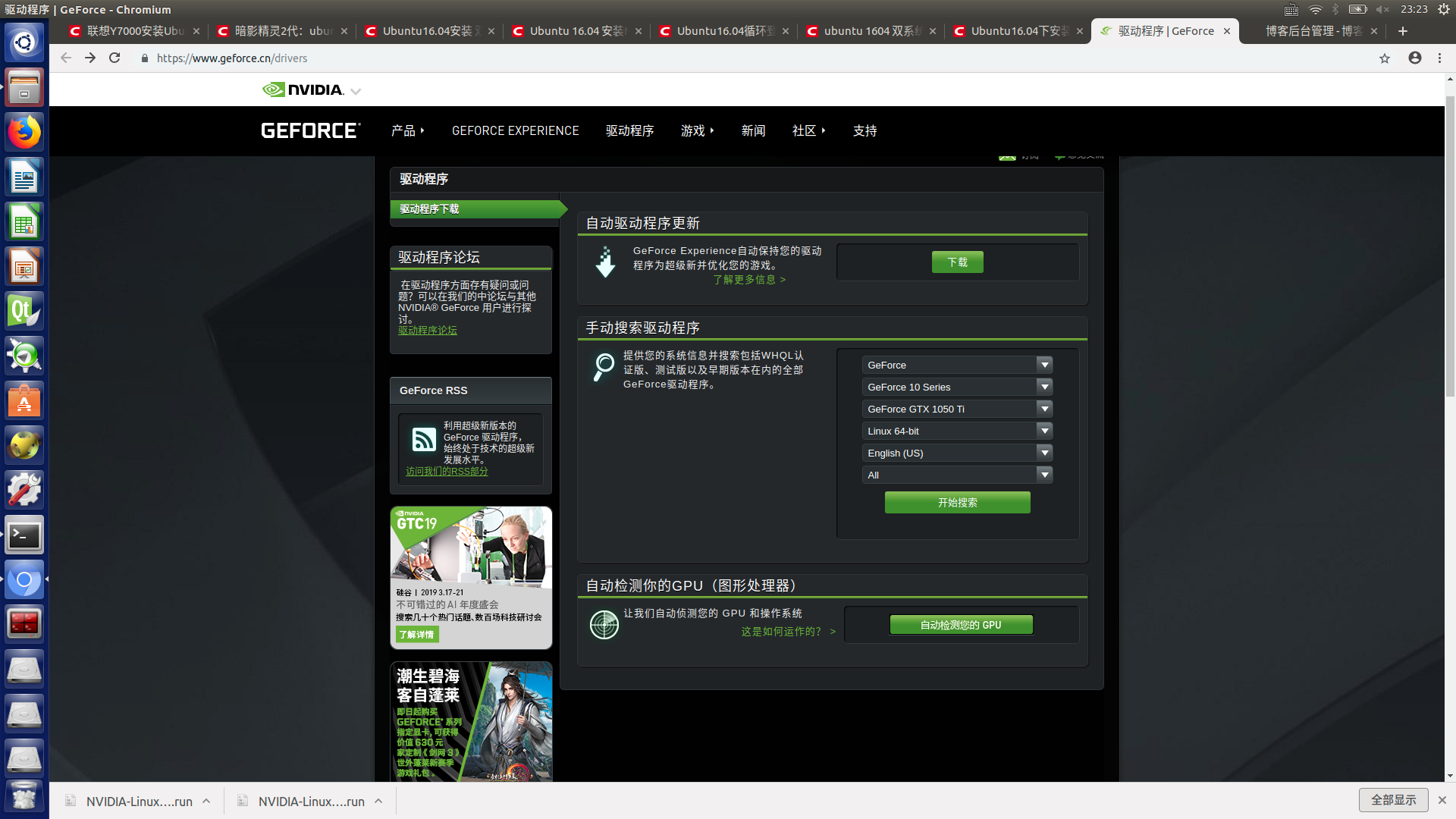Click 开始搜索 search button
Viewport: 1456px width, 819px height.
tap(957, 502)
